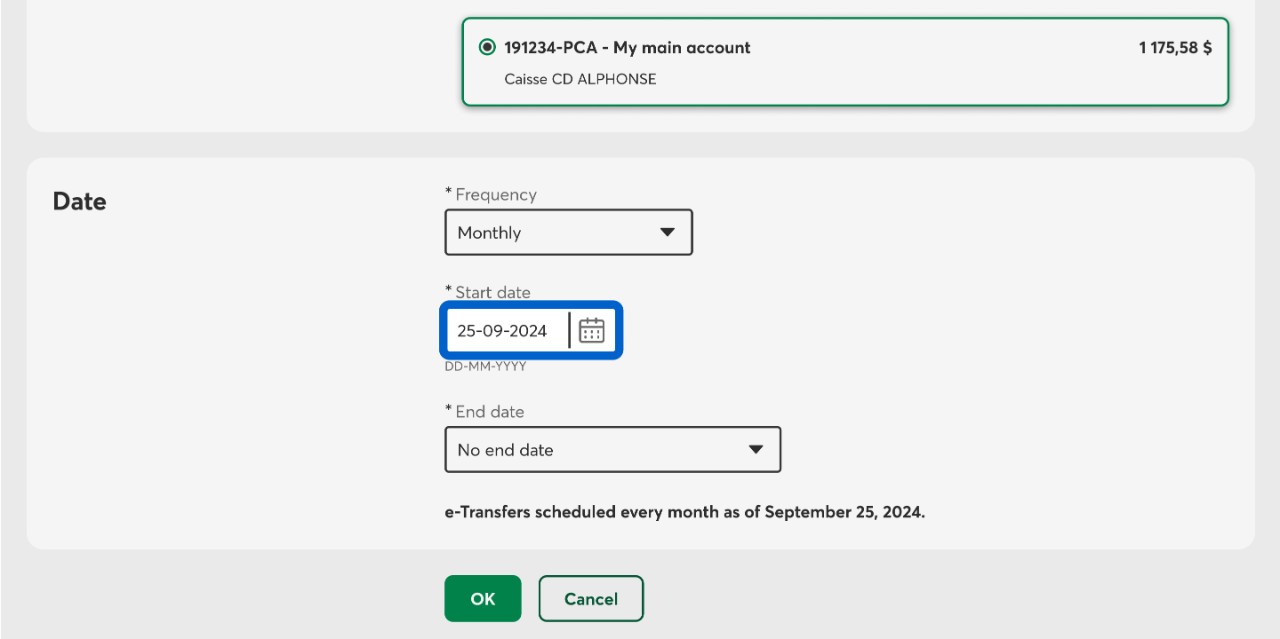Click the Frequency dropdown arrow
Screen dimensions: 1280x639
[668, 232]
